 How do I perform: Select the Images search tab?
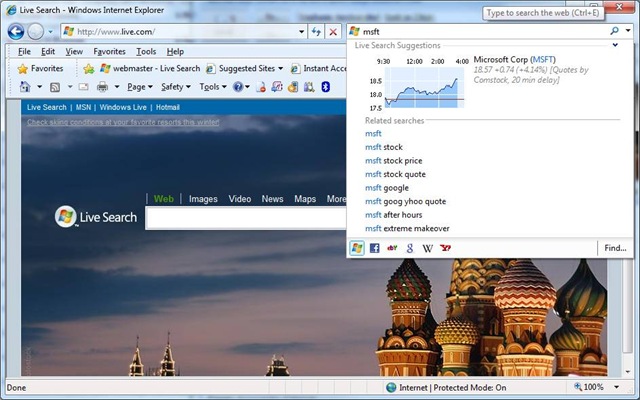(203, 199)
